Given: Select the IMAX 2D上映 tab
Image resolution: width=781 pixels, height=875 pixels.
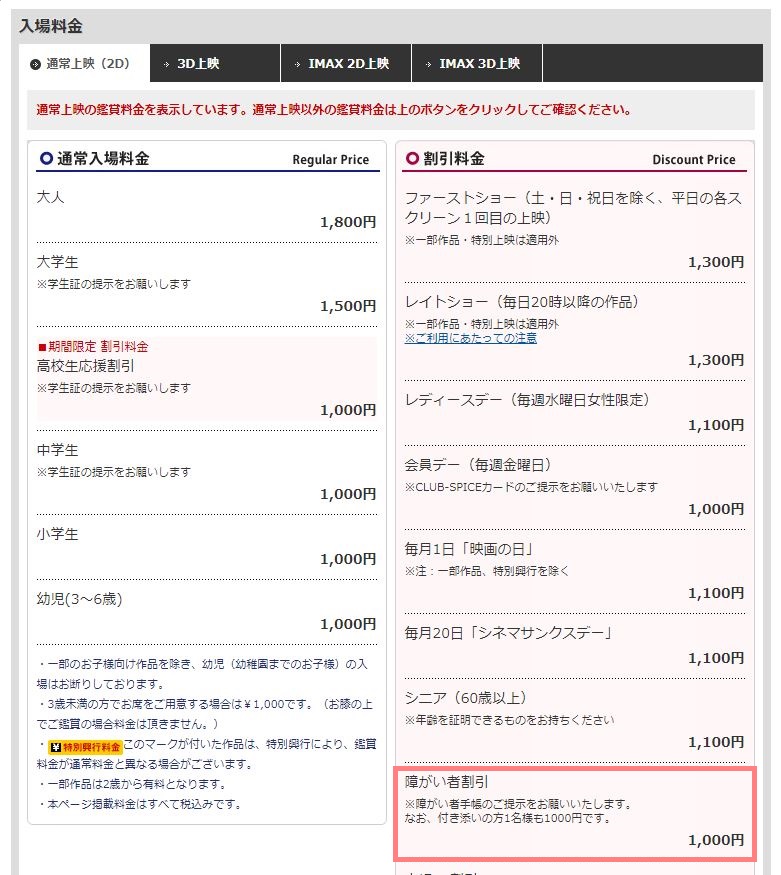Looking at the screenshot, I should [x=348, y=63].
